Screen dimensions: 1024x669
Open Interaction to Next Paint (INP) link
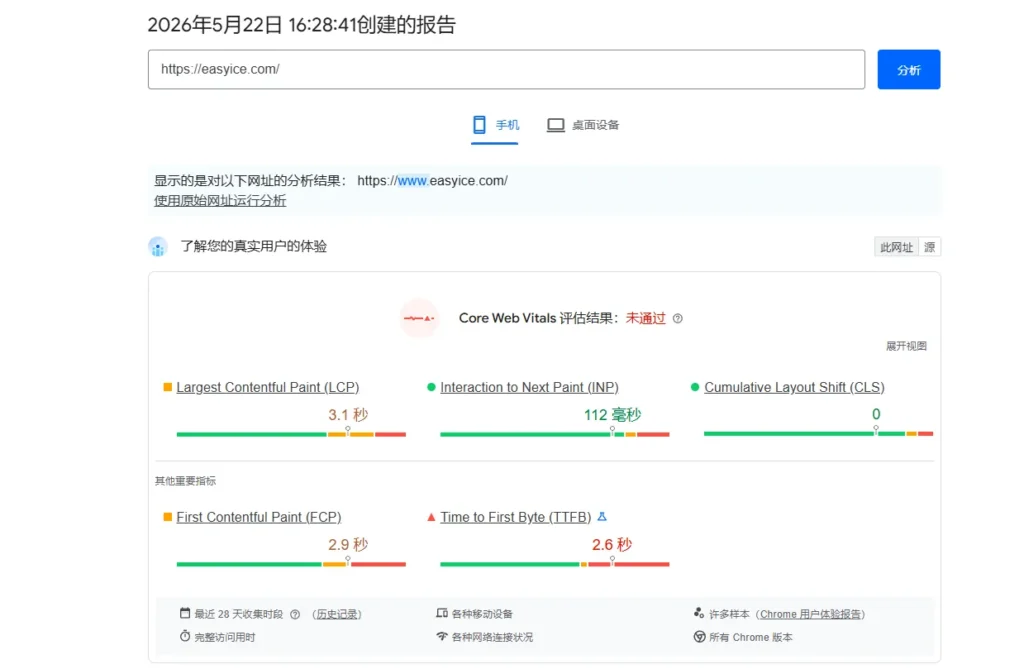point(529,387)
